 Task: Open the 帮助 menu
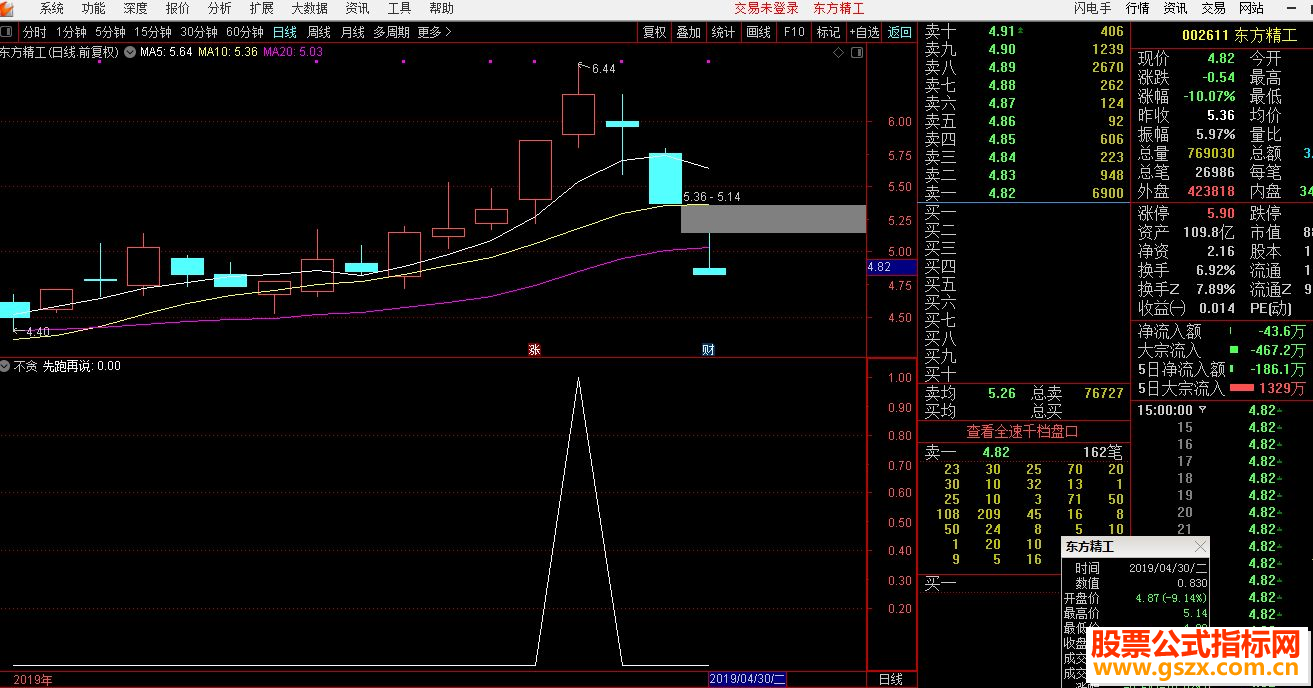(x=441, y=8)
